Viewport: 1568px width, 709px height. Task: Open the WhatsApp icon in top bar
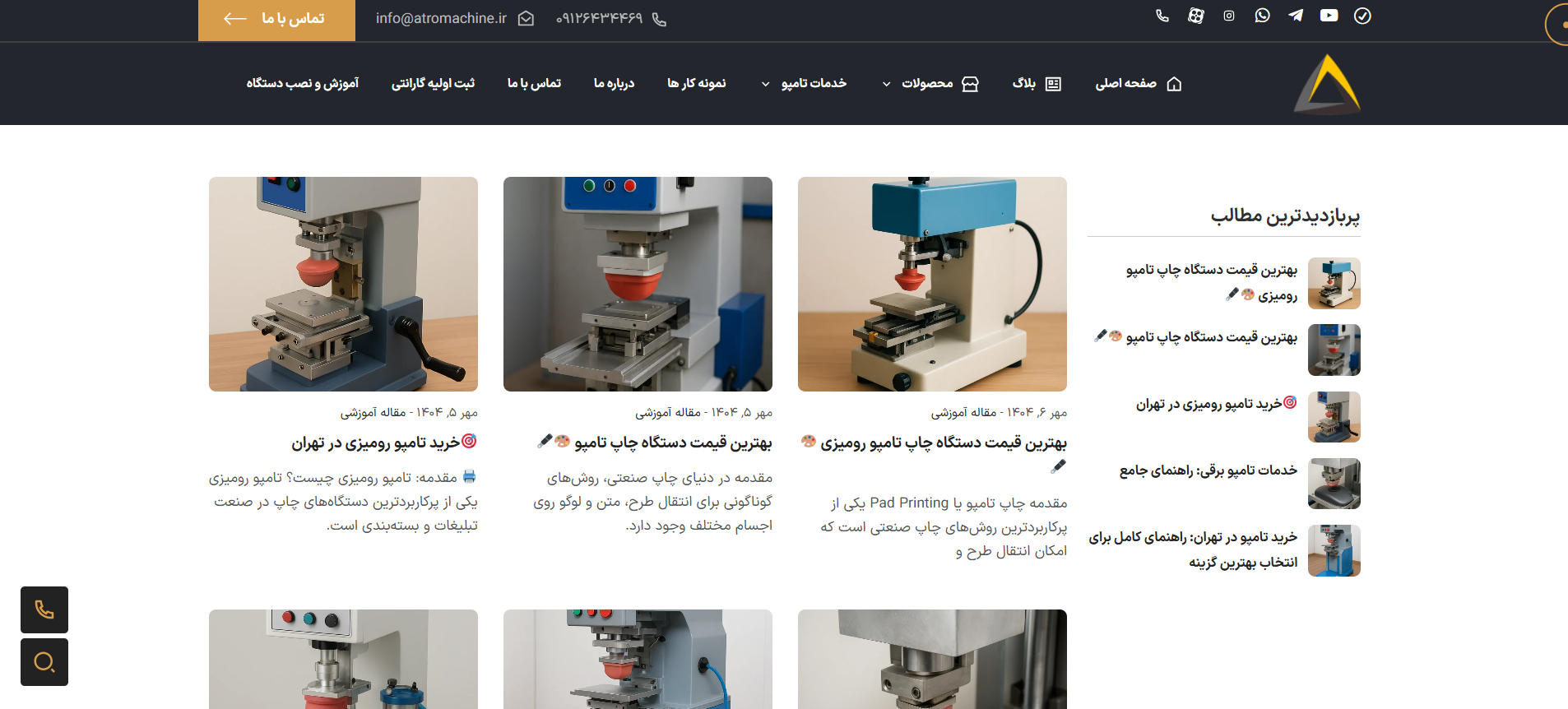coord(1262,16)
